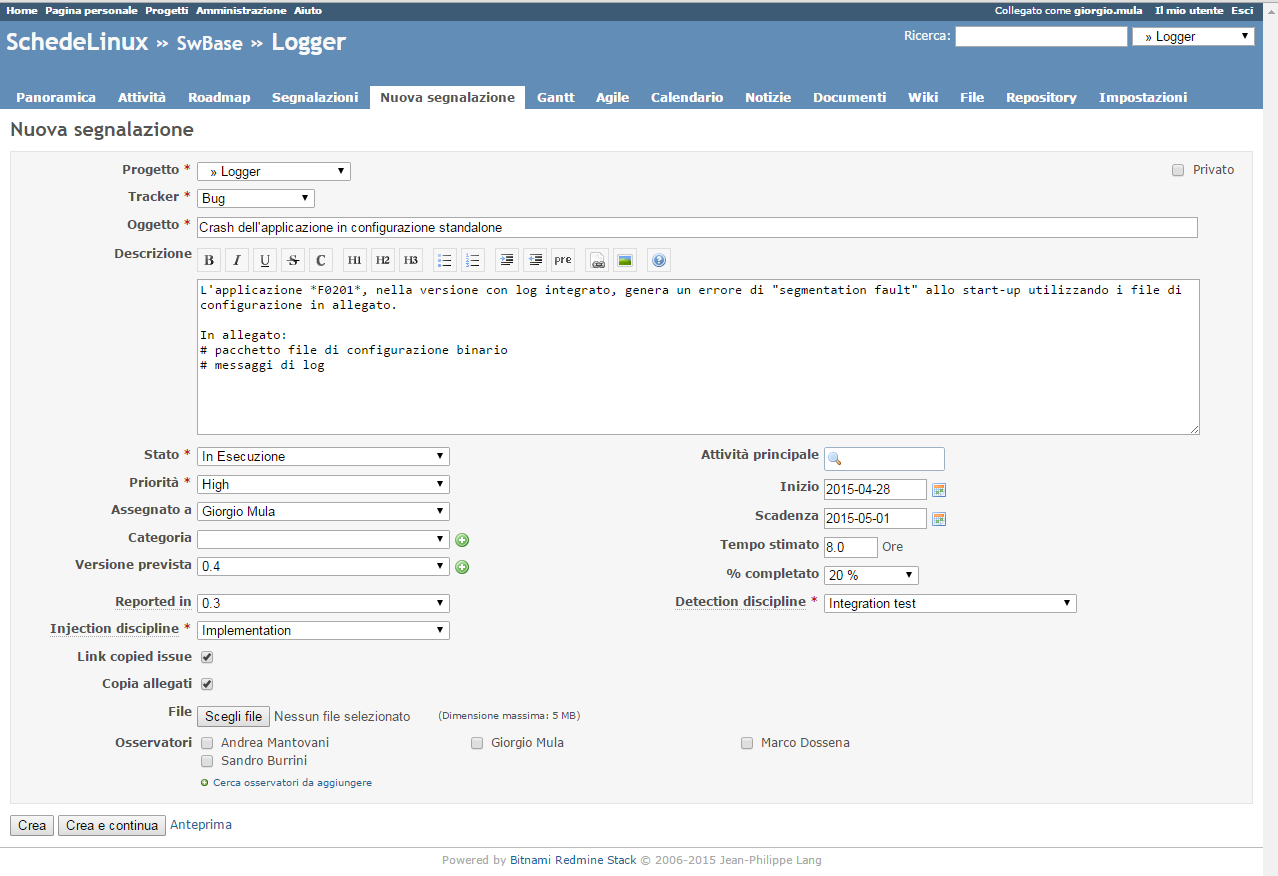The image size is (1278, 876).
Task: Insert a bulleted list
Action: click(x=445, y=260)
